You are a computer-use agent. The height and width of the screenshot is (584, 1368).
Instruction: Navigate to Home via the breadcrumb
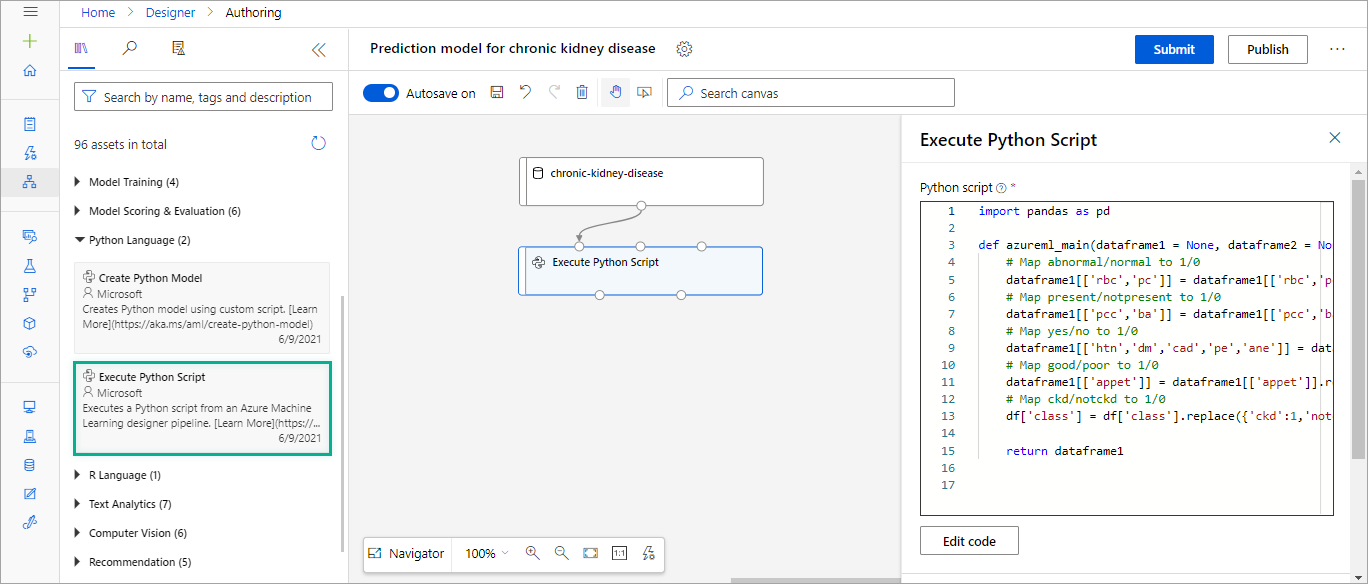click(97, 12)
